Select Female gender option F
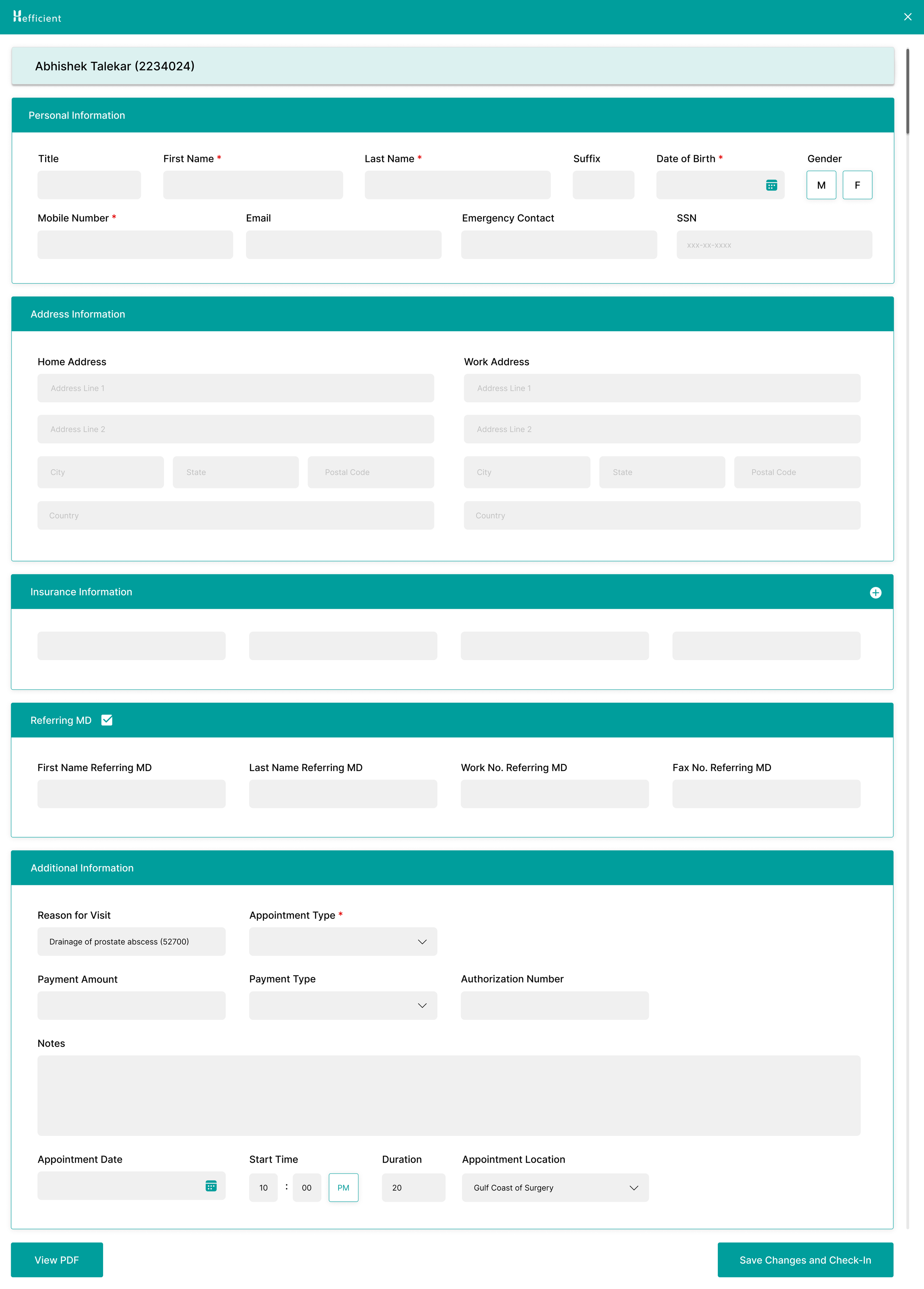The width and height of the screenshot is (924, 1289). pyautogui.click(x=857, y=185)
